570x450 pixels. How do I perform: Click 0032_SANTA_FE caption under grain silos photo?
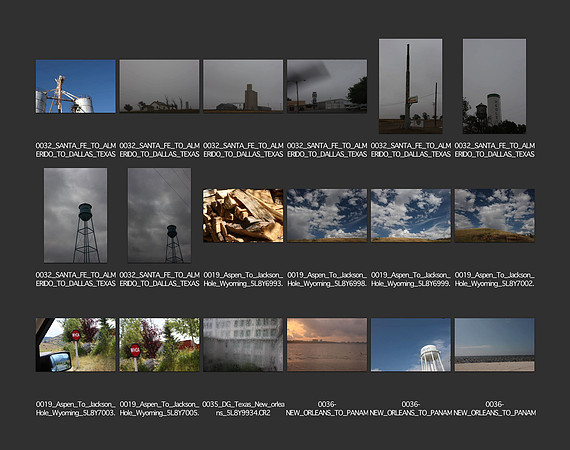coord(76,150)
